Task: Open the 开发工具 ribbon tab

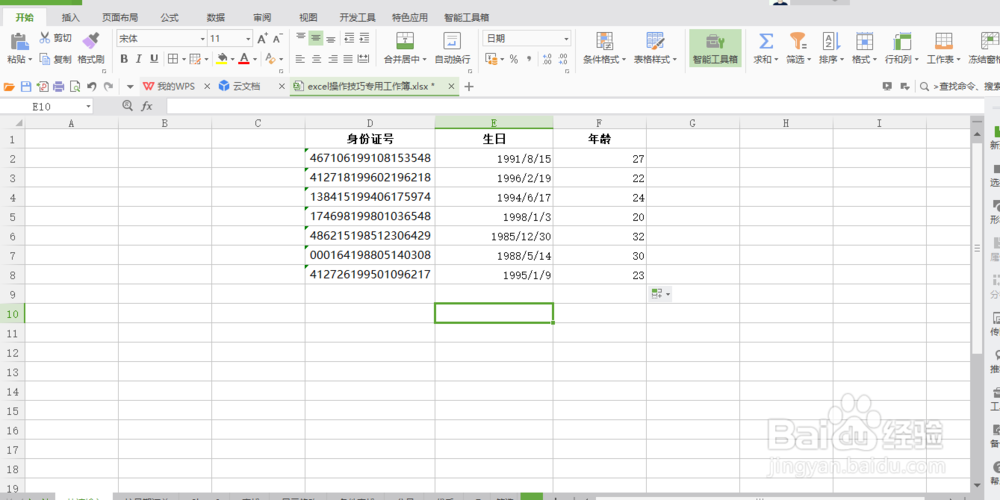Action: pyautogui.click(x=358, y=17)
